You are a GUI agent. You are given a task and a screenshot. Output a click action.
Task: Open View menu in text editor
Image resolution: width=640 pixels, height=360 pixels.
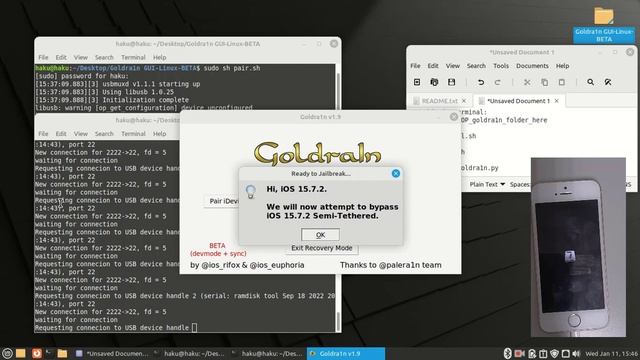click(452, 66)
